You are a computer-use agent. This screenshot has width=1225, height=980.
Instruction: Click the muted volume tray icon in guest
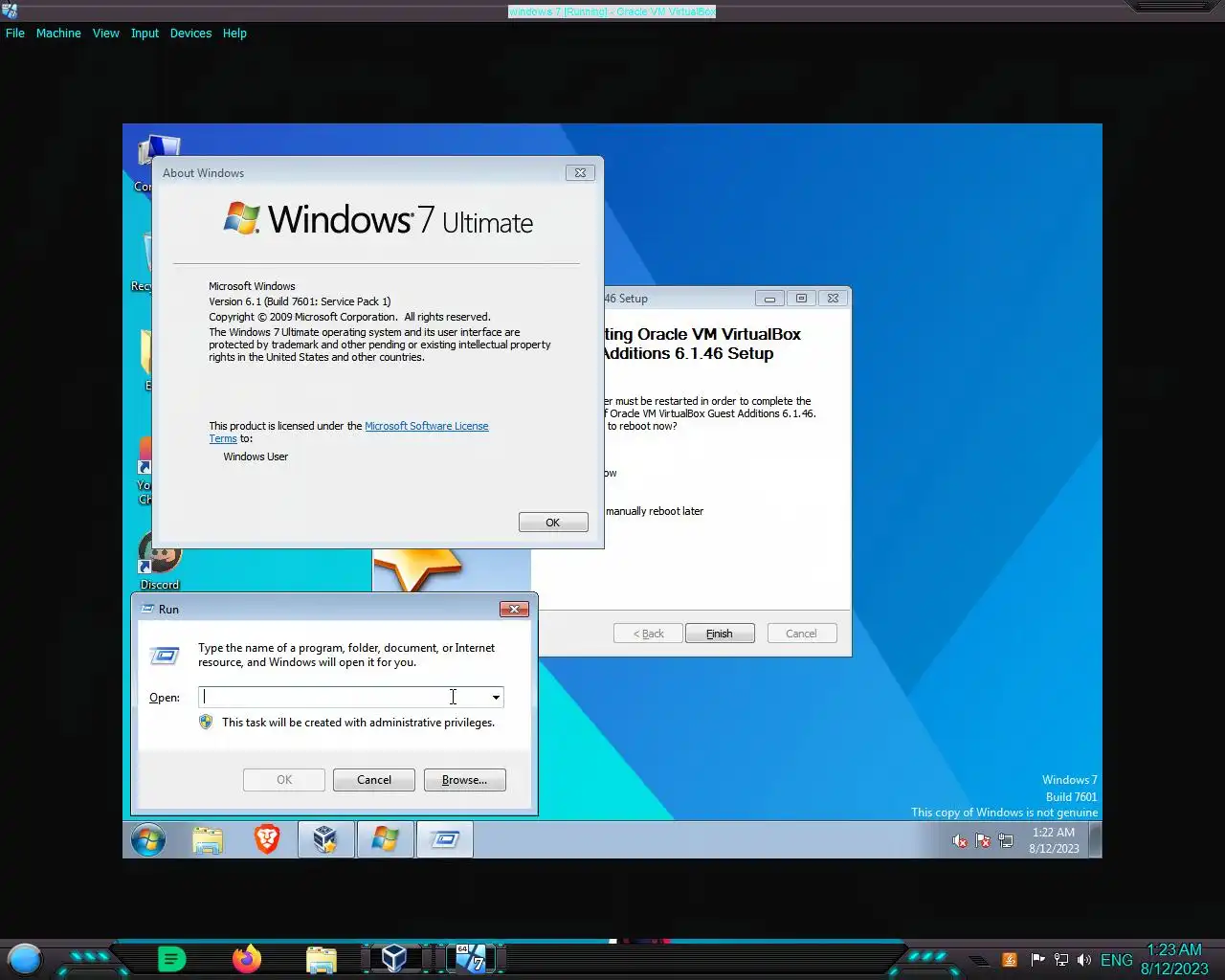tap(960, 841)
